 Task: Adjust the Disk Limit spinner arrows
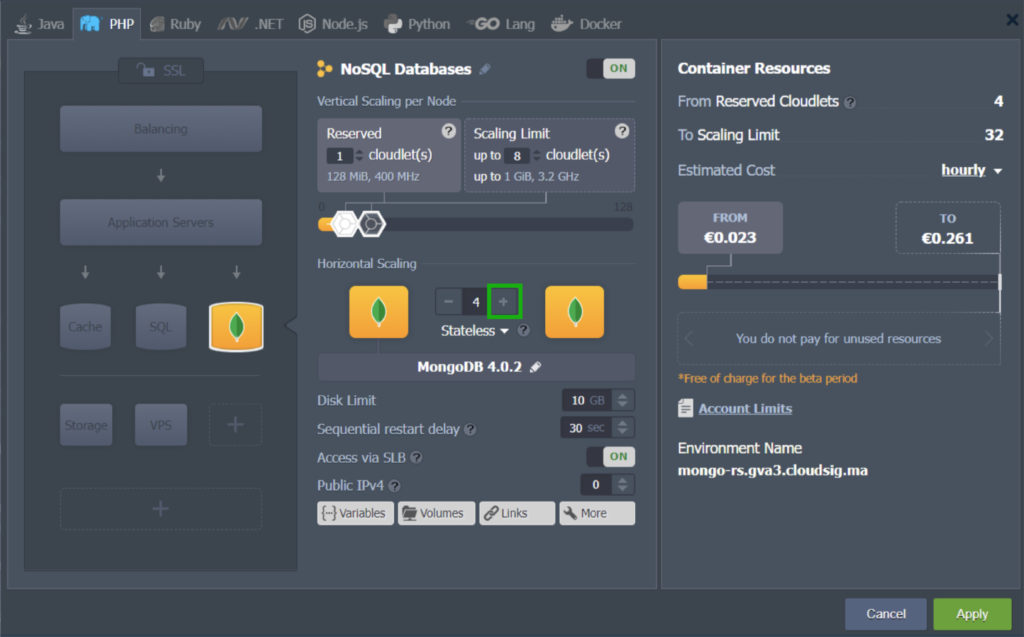[623, 400]
